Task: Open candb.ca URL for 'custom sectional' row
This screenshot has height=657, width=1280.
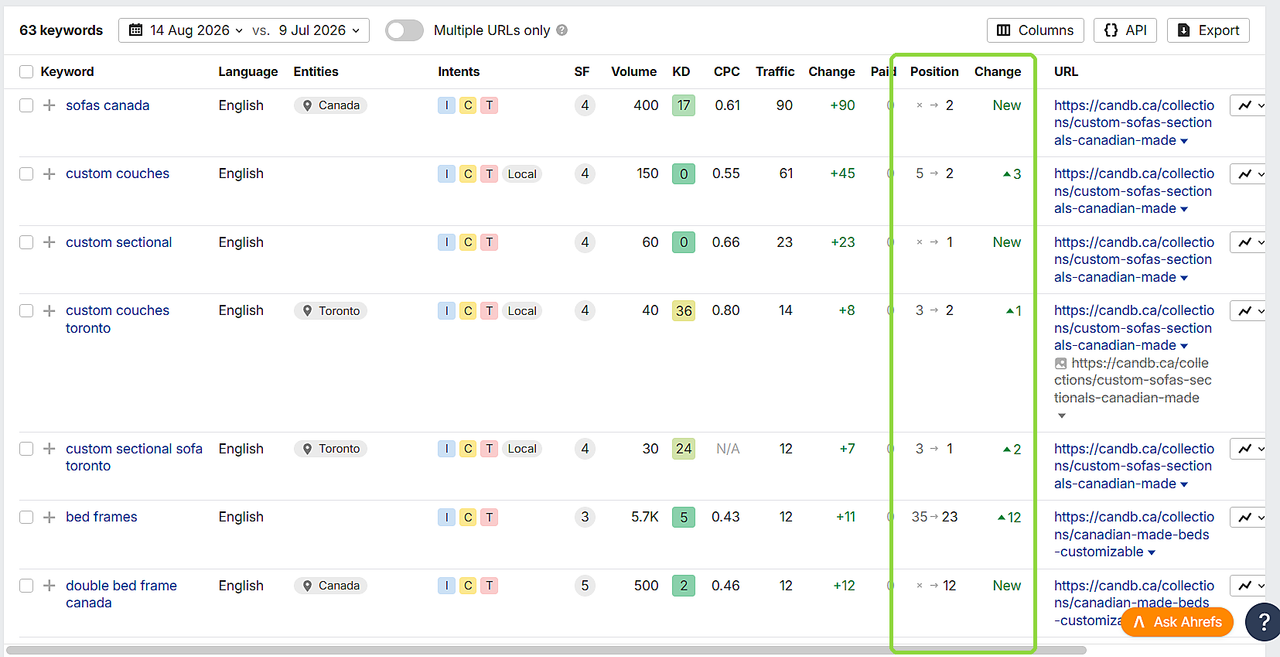Action: click(x=1134, y=259)
